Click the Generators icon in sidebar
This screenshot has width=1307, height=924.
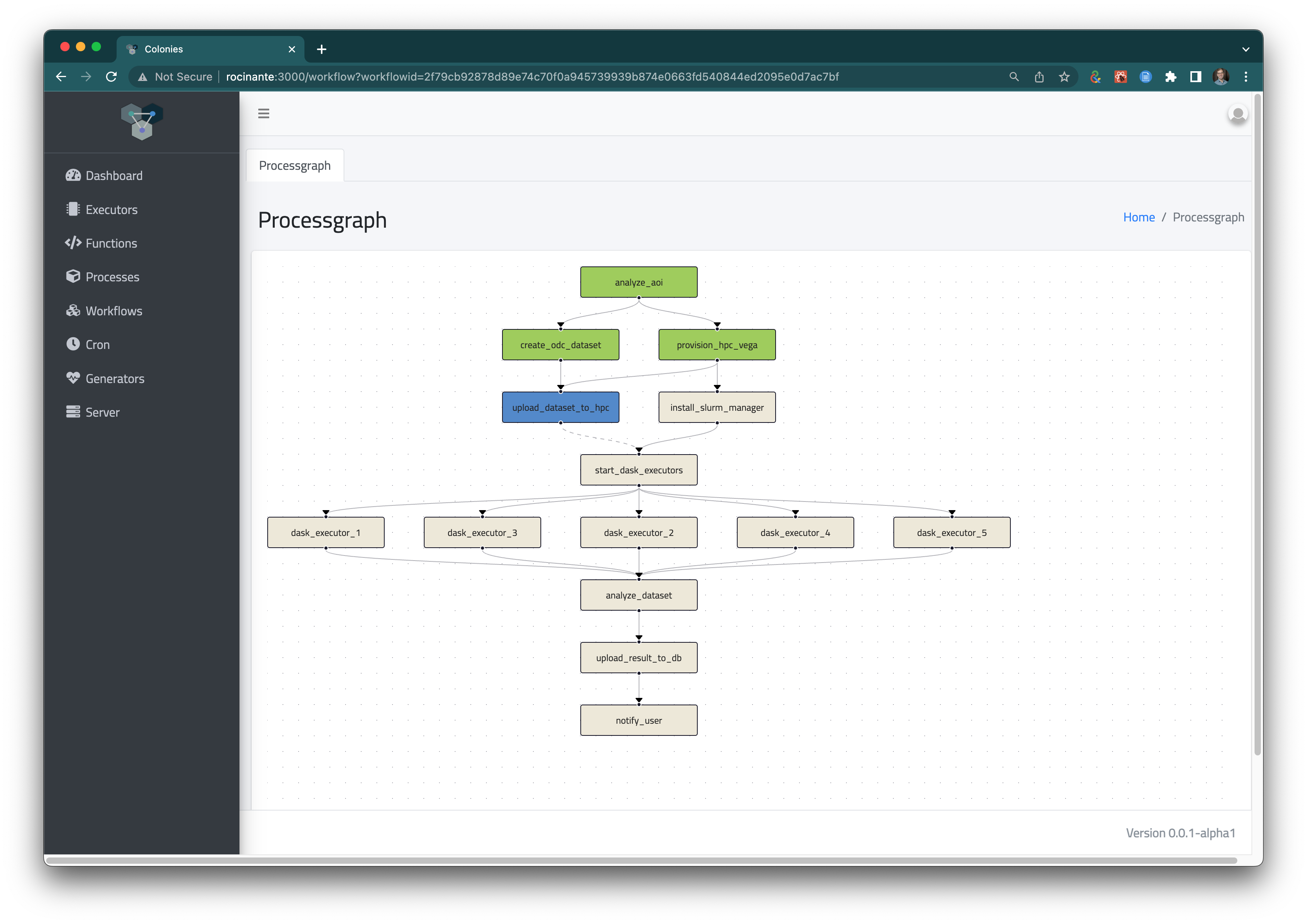(75, 378)
